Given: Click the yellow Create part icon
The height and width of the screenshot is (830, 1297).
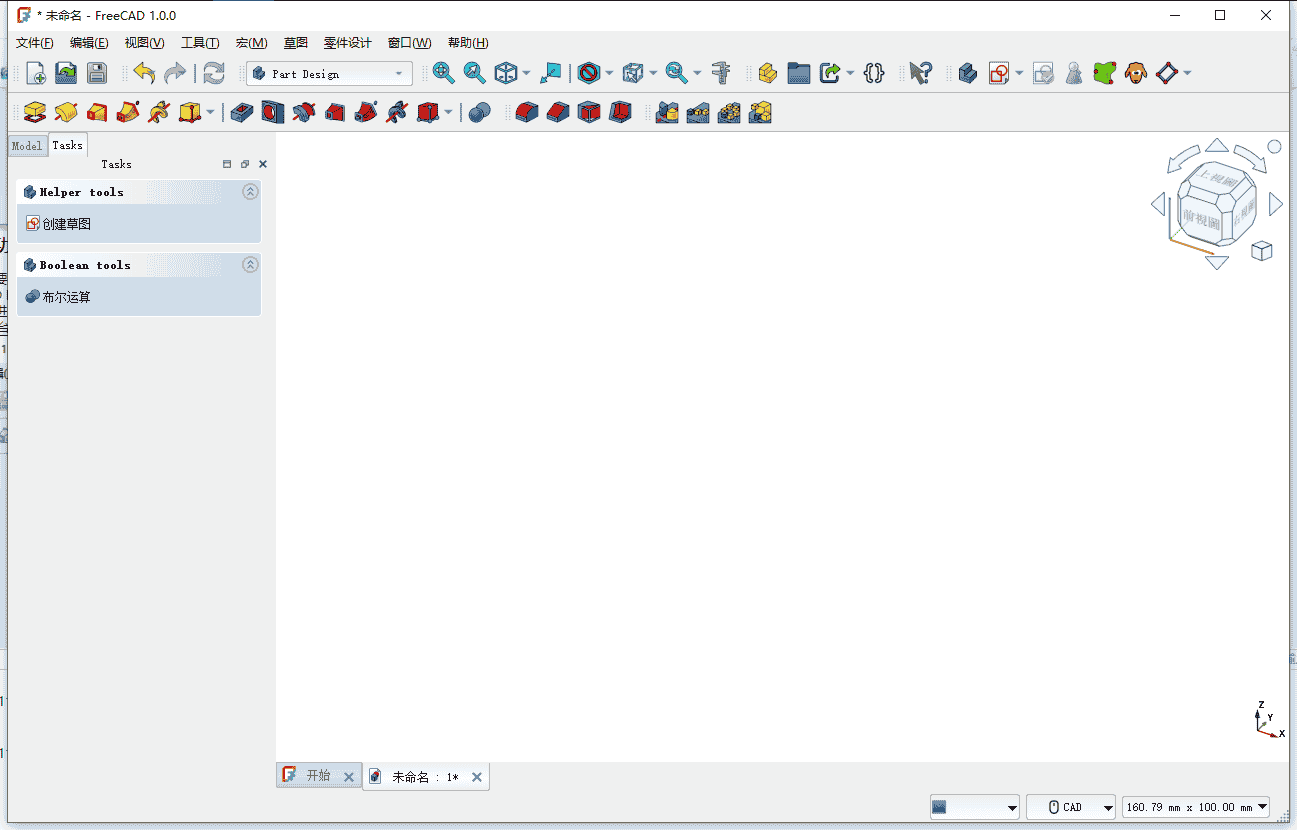Looking at the screenshot, I should 767,73.
